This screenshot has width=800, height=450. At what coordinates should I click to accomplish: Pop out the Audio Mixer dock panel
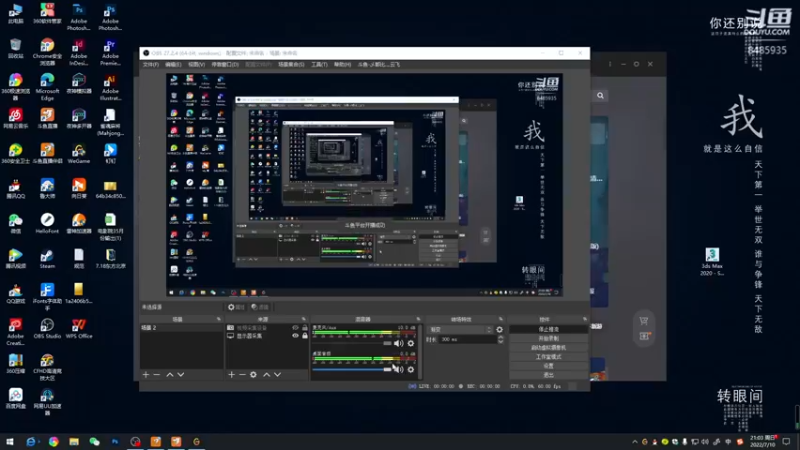click(x=418, y=319)
